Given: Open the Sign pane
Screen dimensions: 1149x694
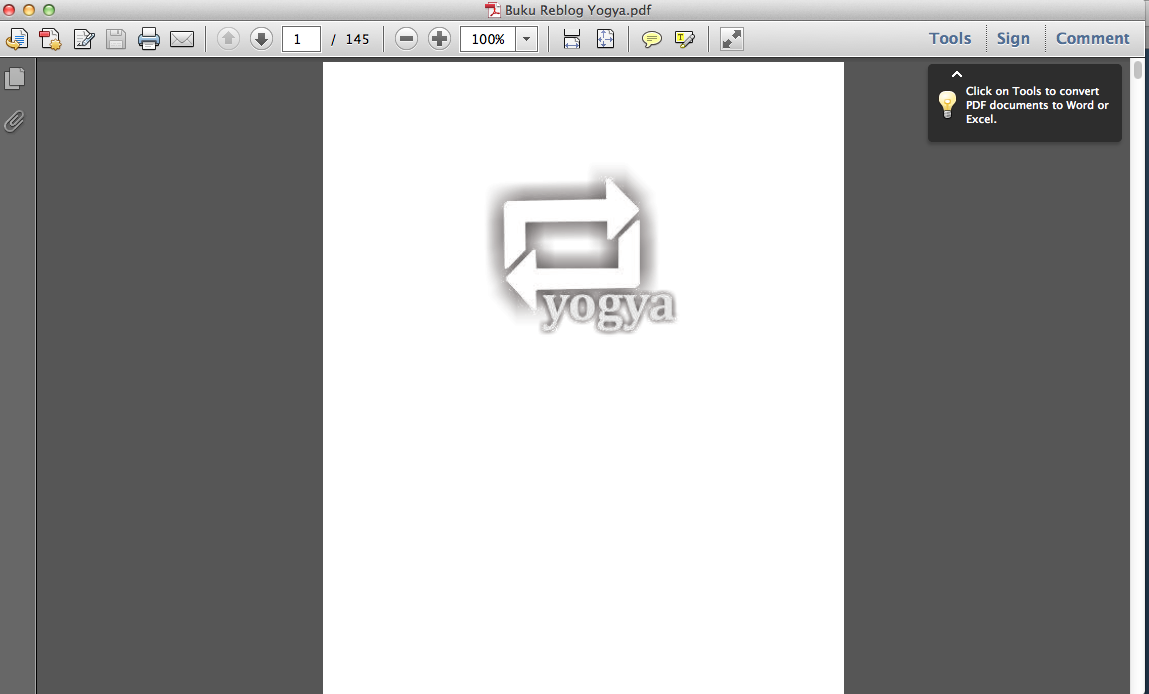Looking at the screenshot, I should click(x=1013, y=38).
